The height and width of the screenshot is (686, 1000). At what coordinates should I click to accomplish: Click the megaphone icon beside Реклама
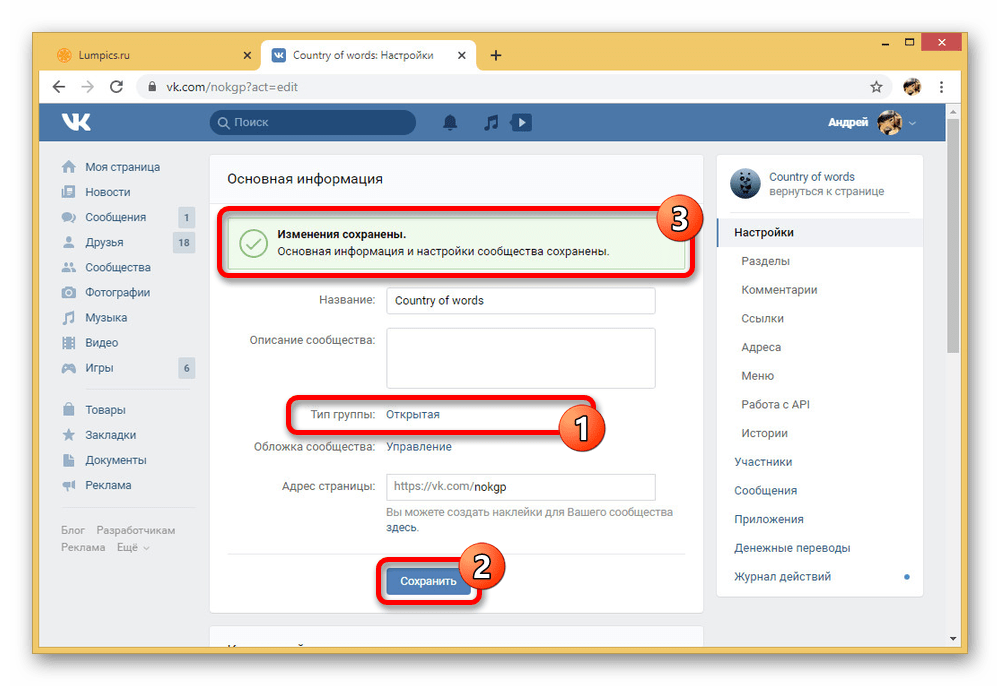coord(69,485)
